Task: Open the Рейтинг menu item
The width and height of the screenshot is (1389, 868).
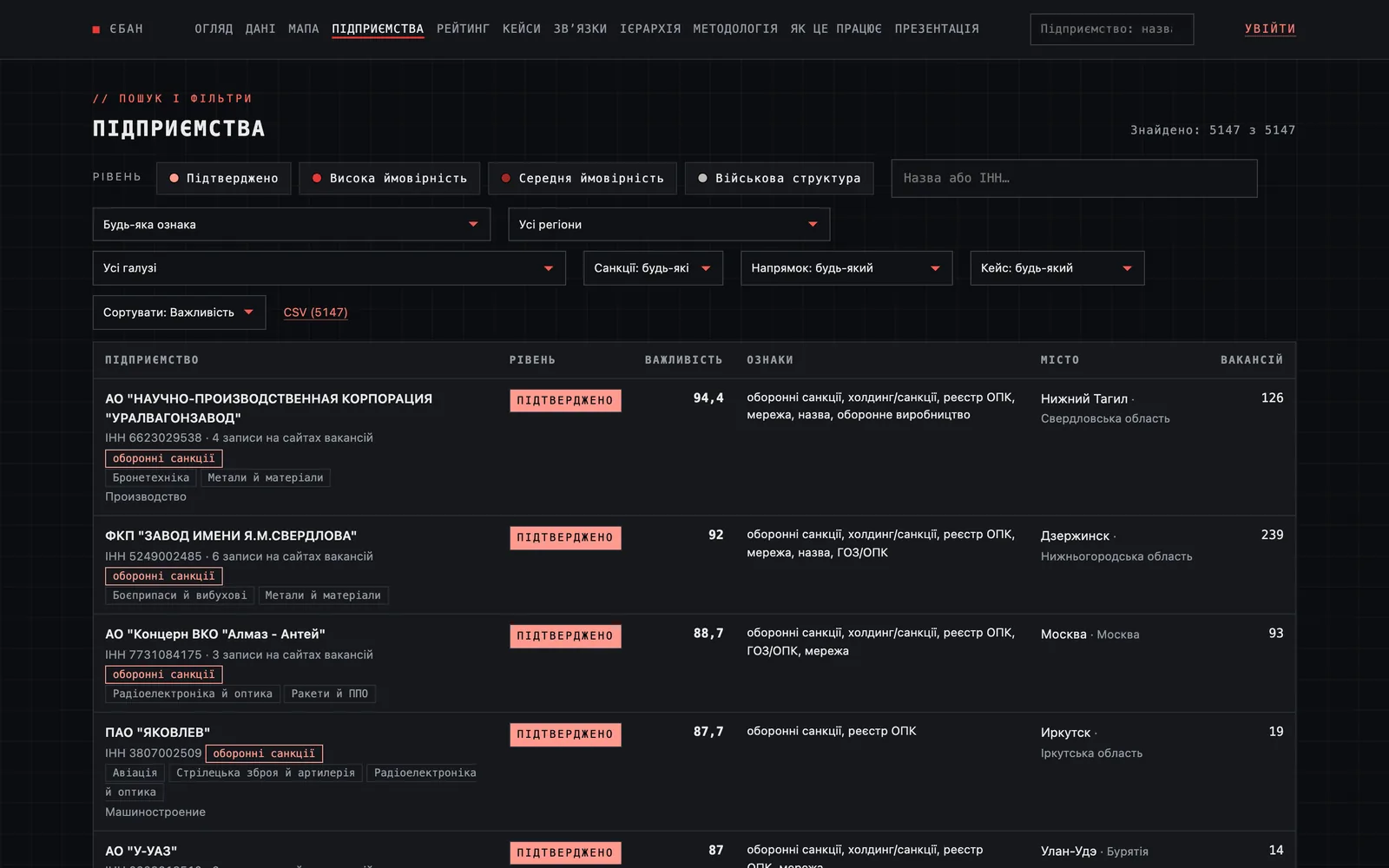Action: (464, 29)
